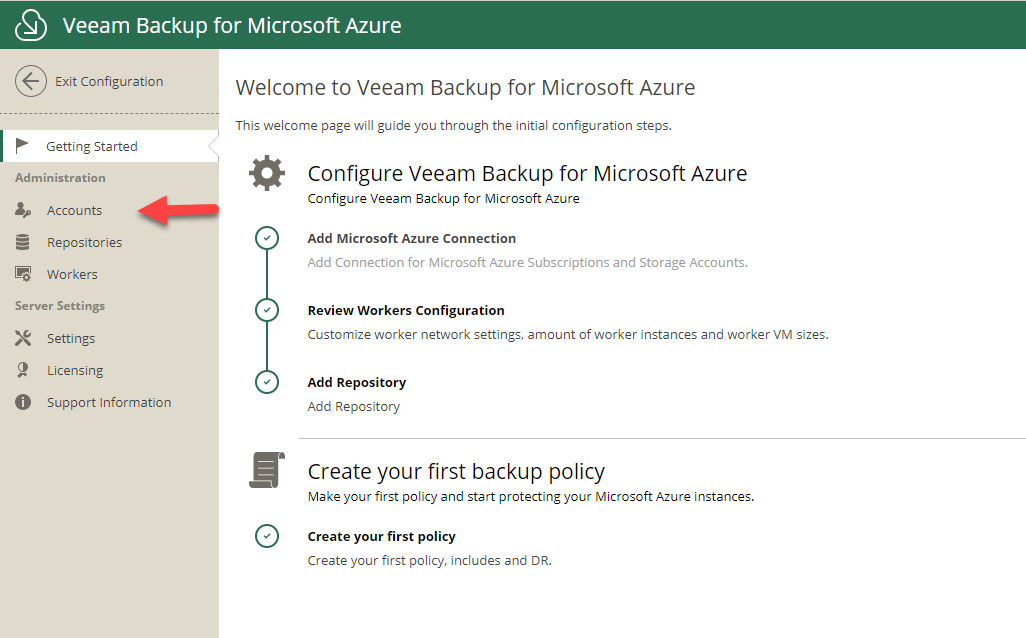Image resolution: width=1026 pixels, height=638 pixels.
Task: Click the Workers monitor-gear icon
Action: click(23, 274)
